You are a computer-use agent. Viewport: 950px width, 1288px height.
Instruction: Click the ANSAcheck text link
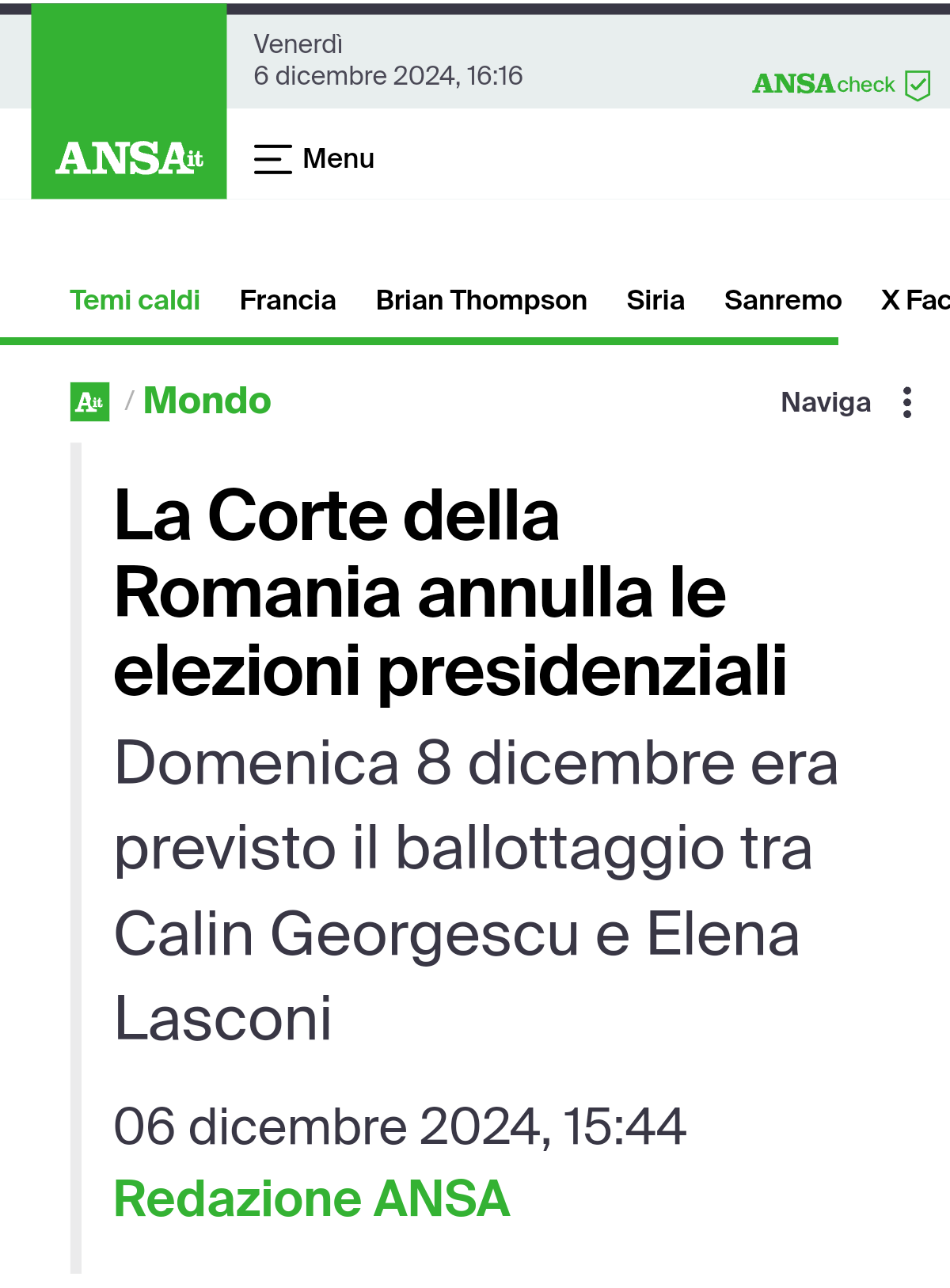pos(823,84)
